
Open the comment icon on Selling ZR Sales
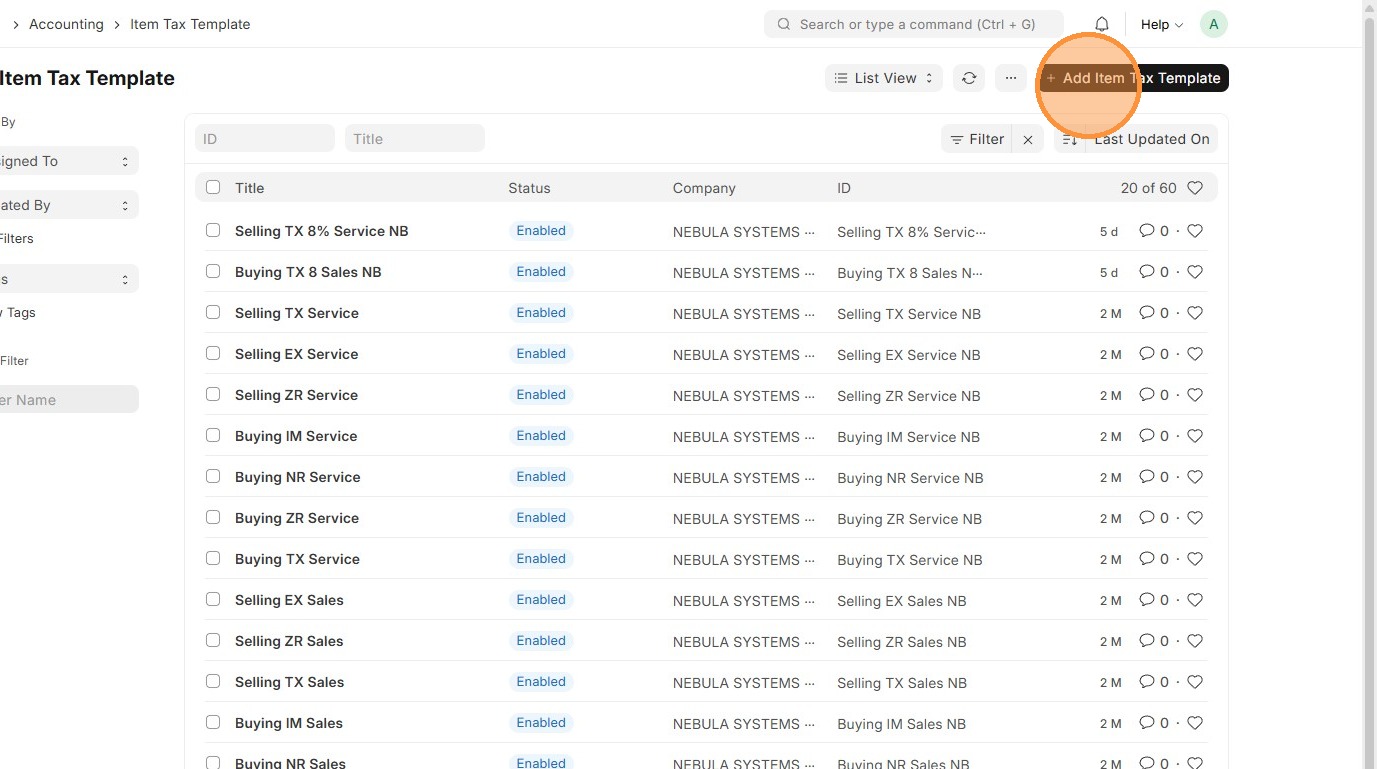point(1147,641)
